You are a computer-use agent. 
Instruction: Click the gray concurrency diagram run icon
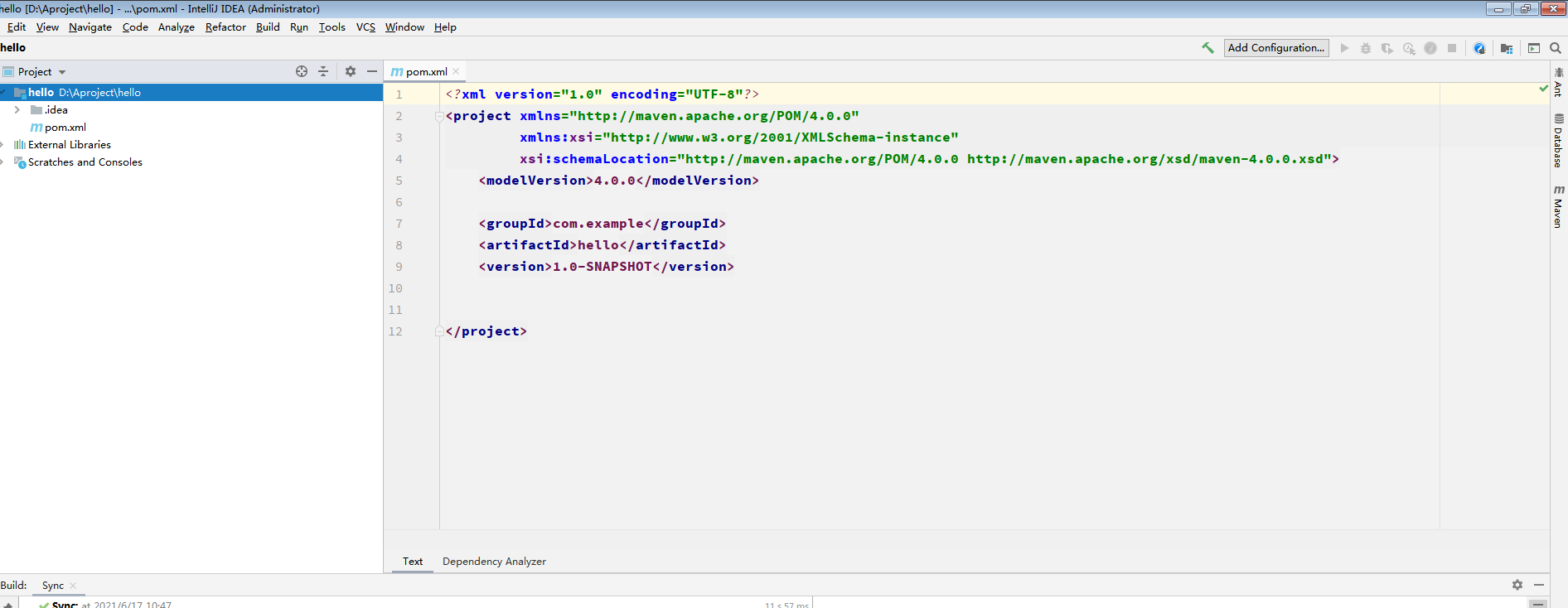(x=1430, y=48)
